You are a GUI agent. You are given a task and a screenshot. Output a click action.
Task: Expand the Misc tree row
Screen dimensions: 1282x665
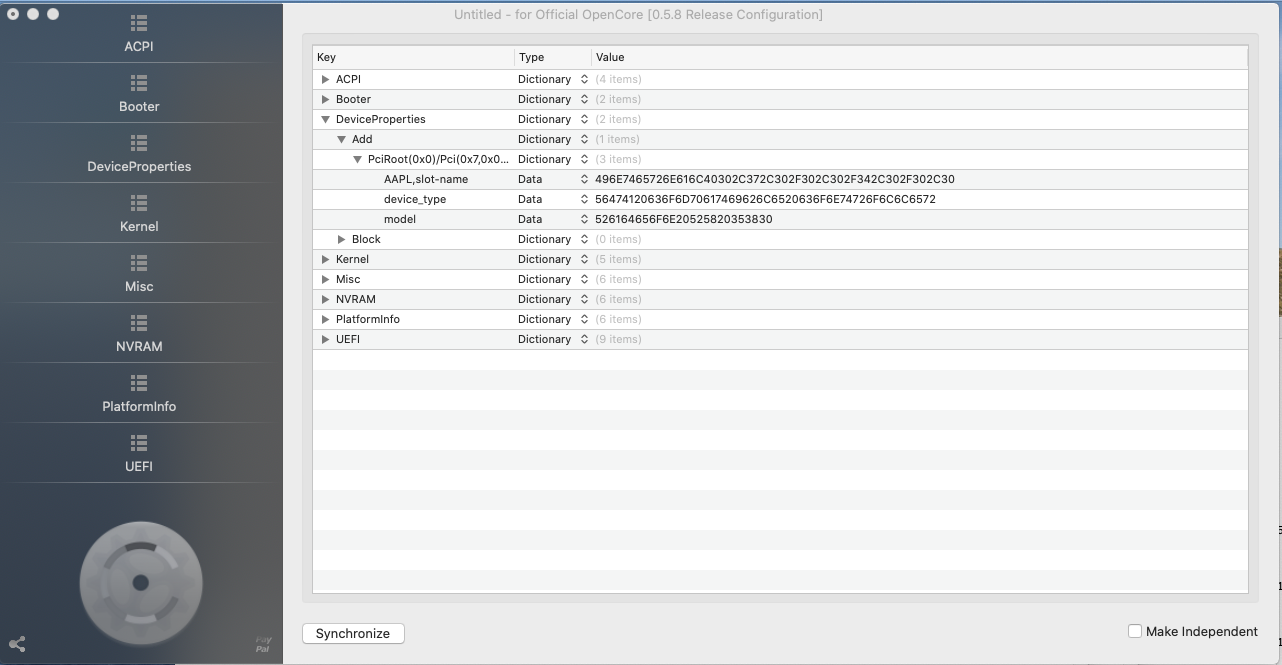click(x=325, y=279)
